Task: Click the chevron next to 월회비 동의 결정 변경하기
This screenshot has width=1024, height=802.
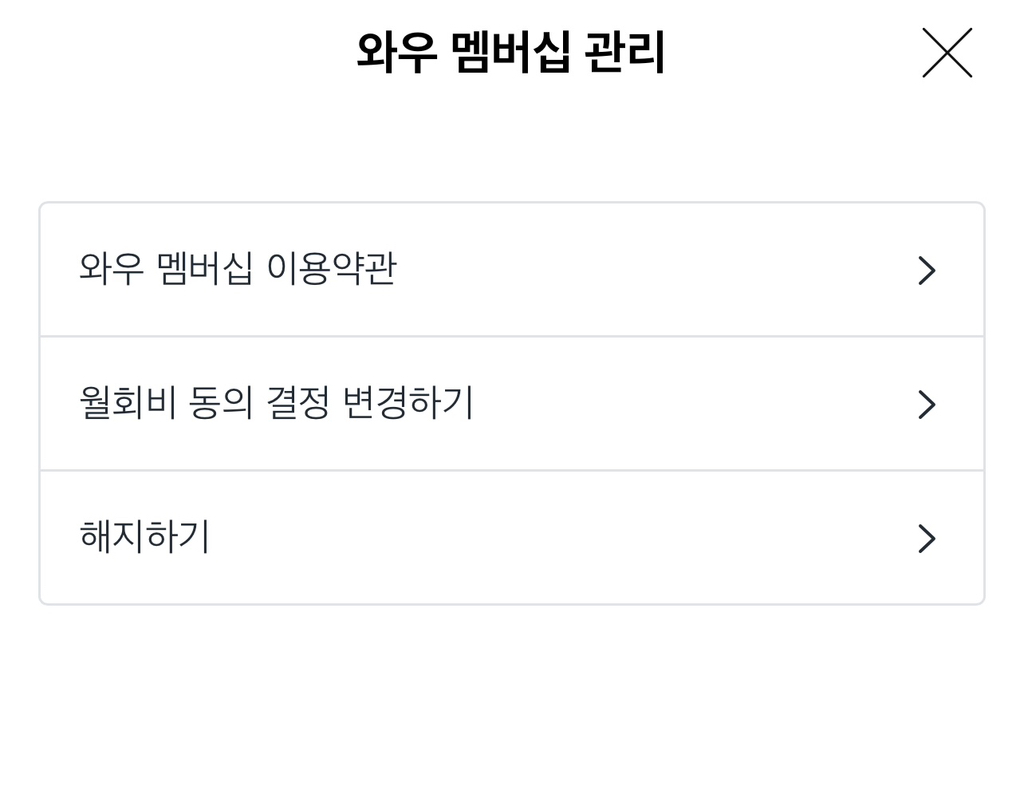Action: (928, 404)
